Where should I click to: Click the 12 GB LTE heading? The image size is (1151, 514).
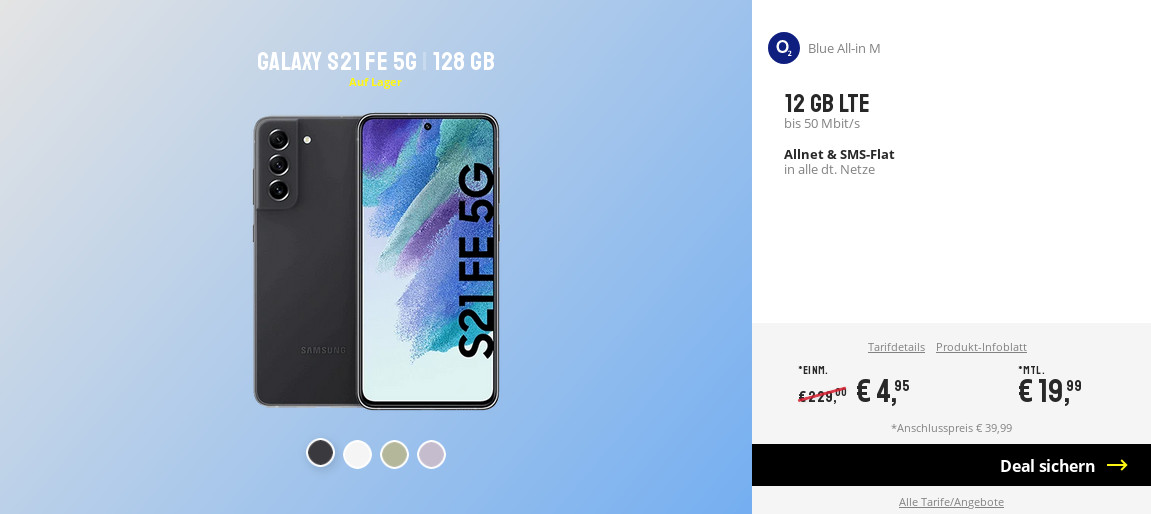(827, 104)
